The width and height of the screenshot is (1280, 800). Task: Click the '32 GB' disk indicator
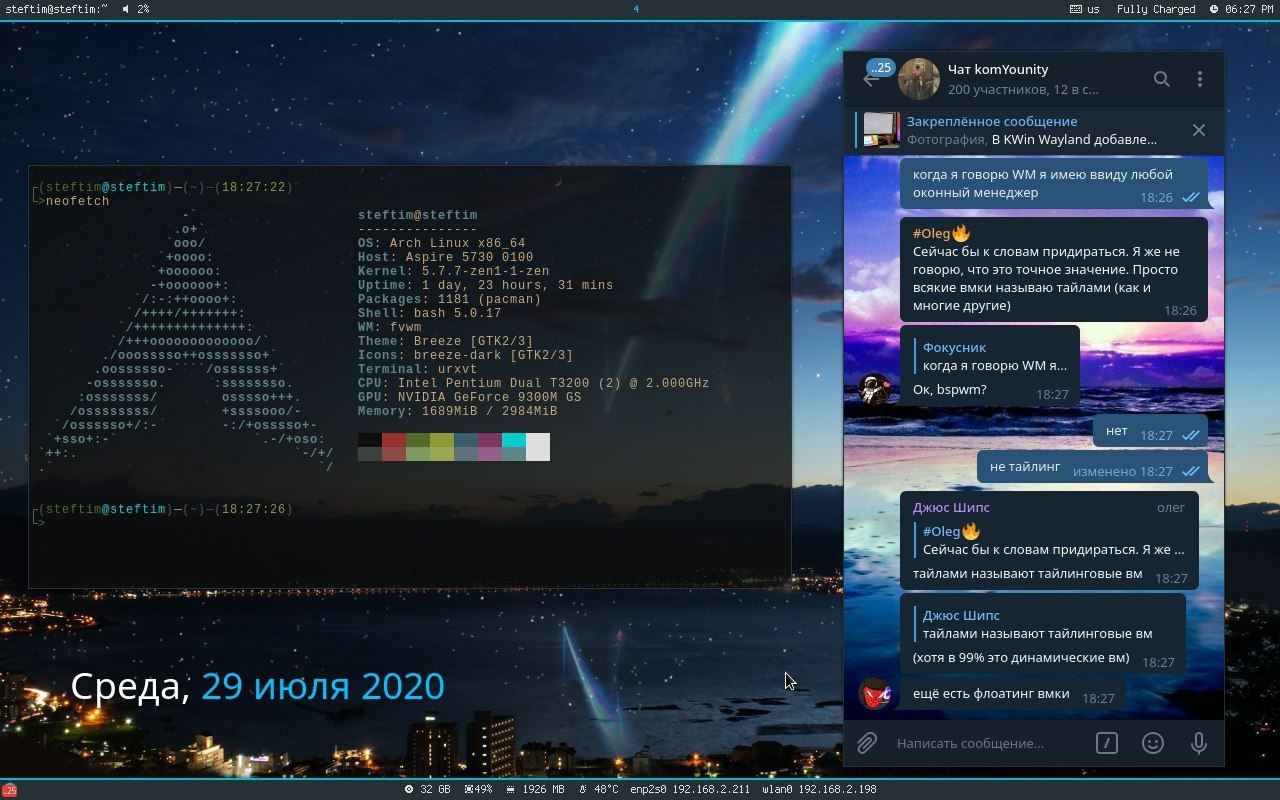coord(427,789)
